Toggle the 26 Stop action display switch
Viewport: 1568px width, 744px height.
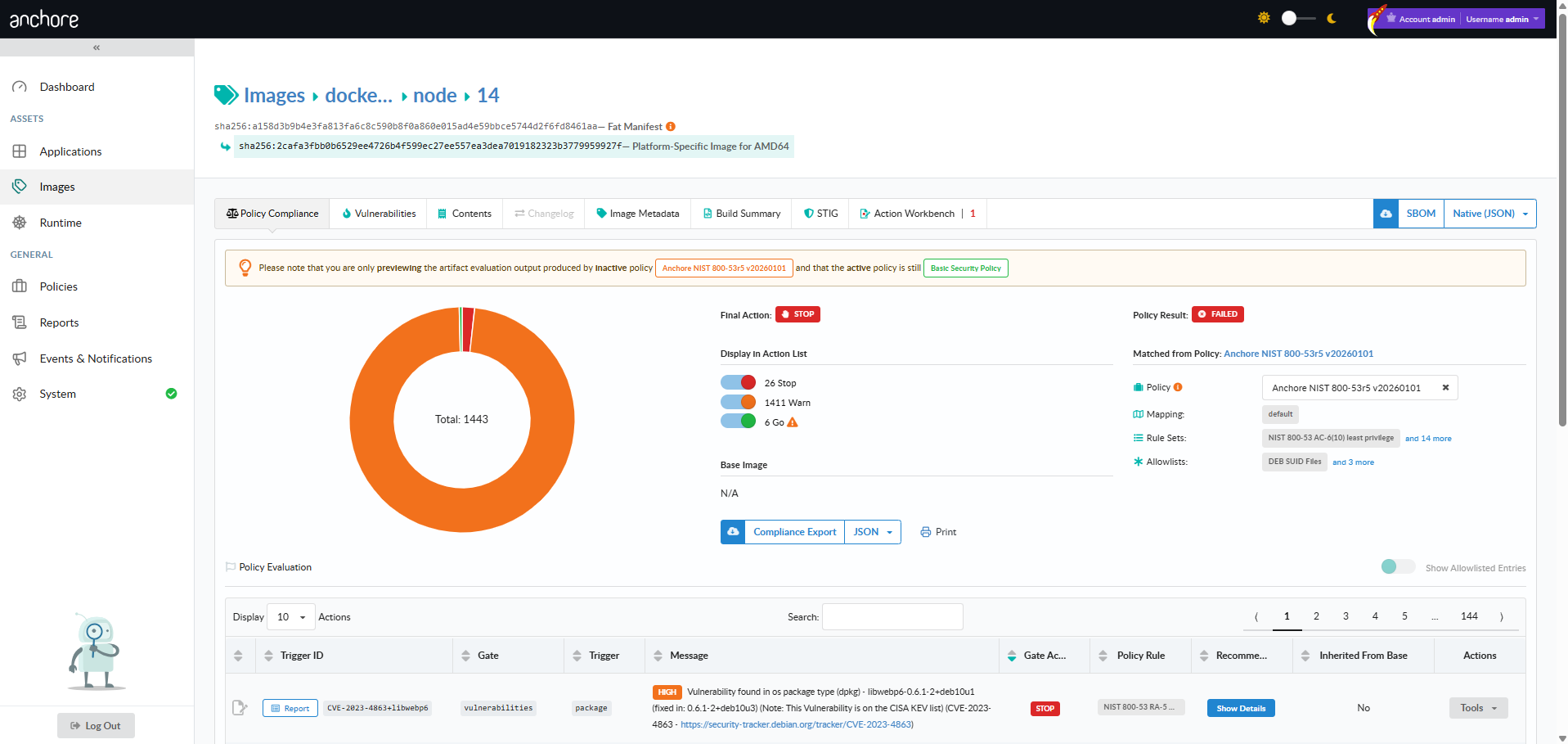click(738, 382)
